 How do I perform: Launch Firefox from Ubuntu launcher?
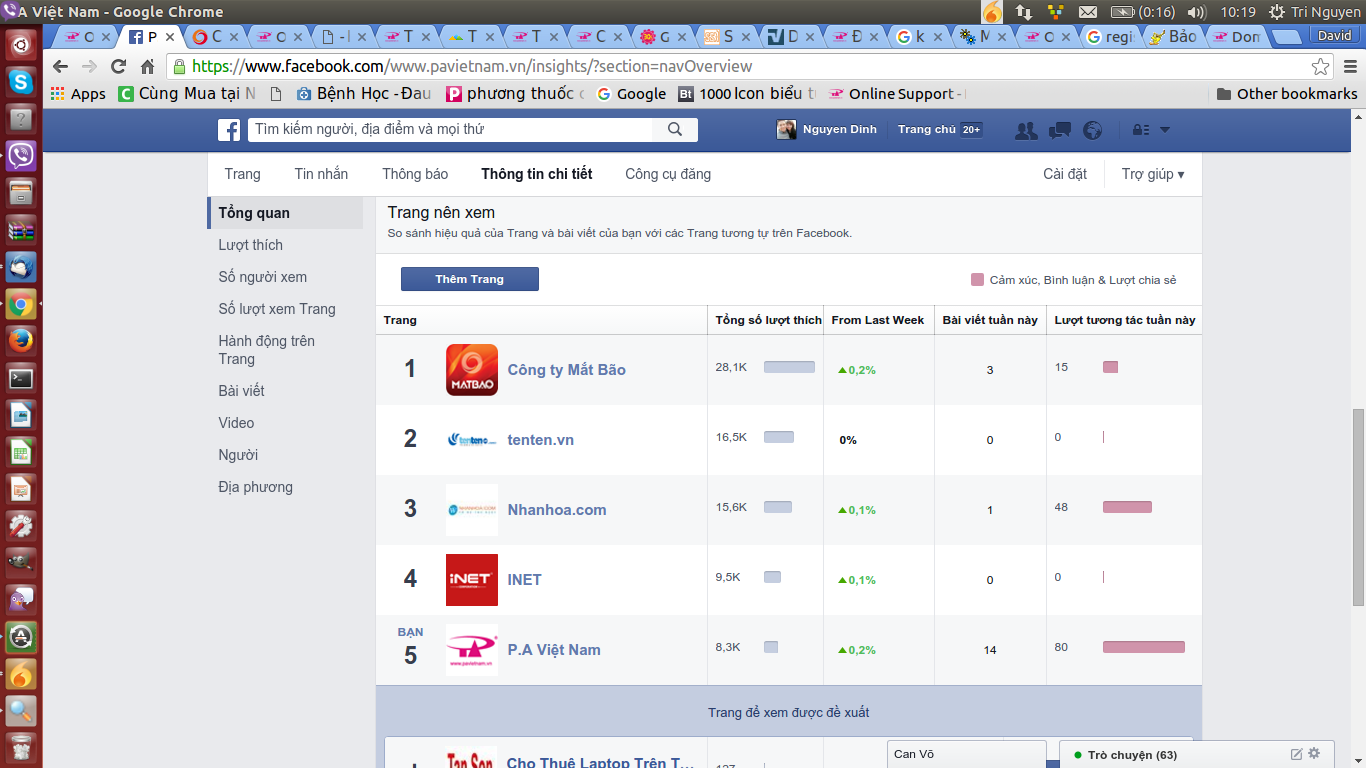click(x=21, y=341)
